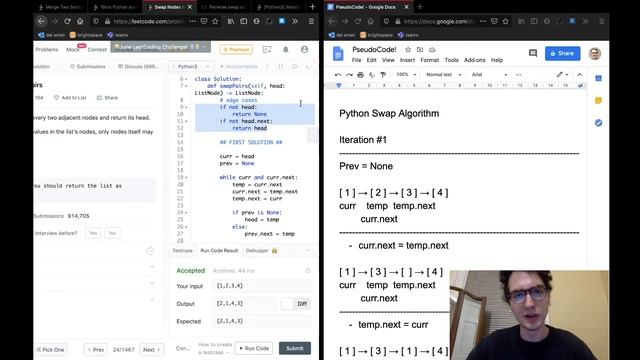The height and width of the screenshot is (360, 640).
Task: Run spell check in Google Docs toolbar
Action: click(371, 75)
